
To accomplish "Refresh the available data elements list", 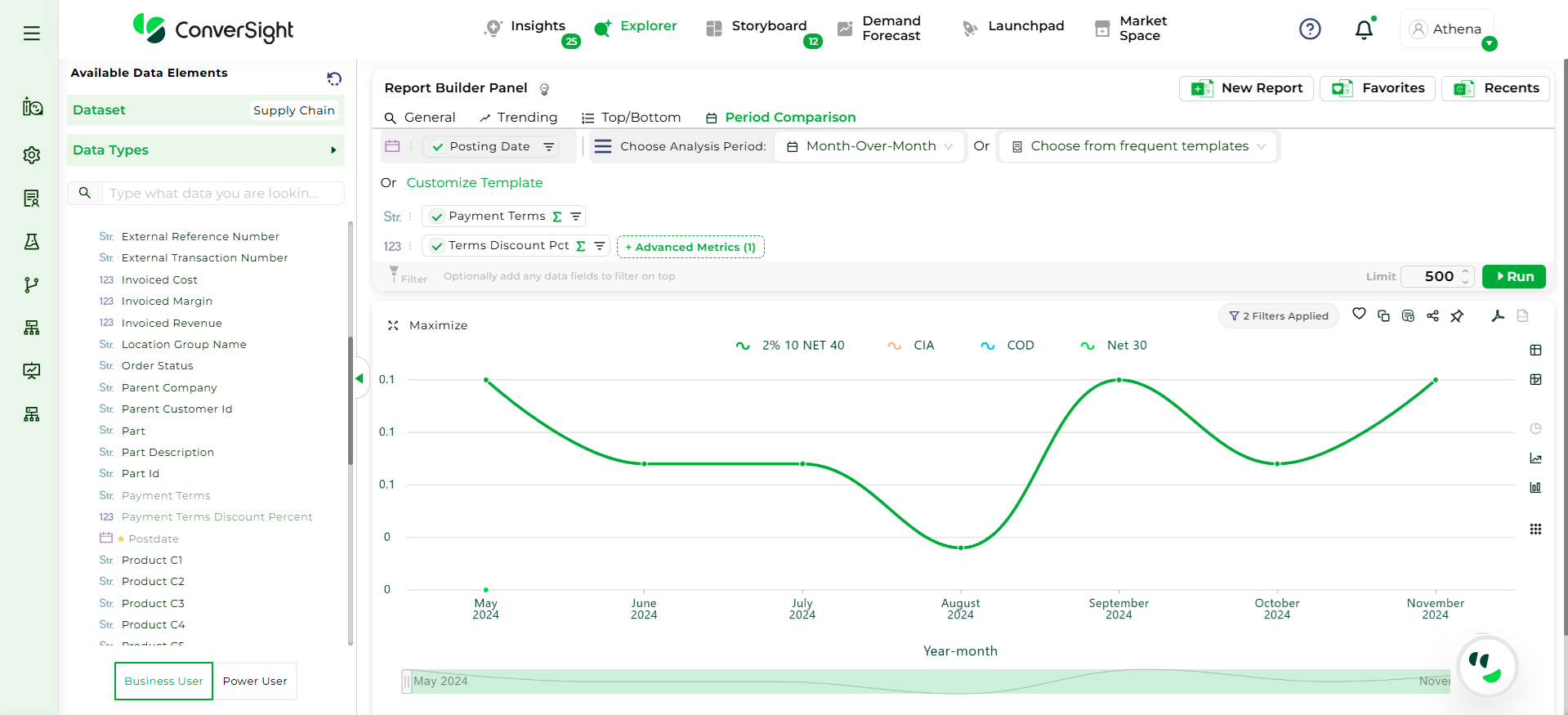I will point(334,78).
